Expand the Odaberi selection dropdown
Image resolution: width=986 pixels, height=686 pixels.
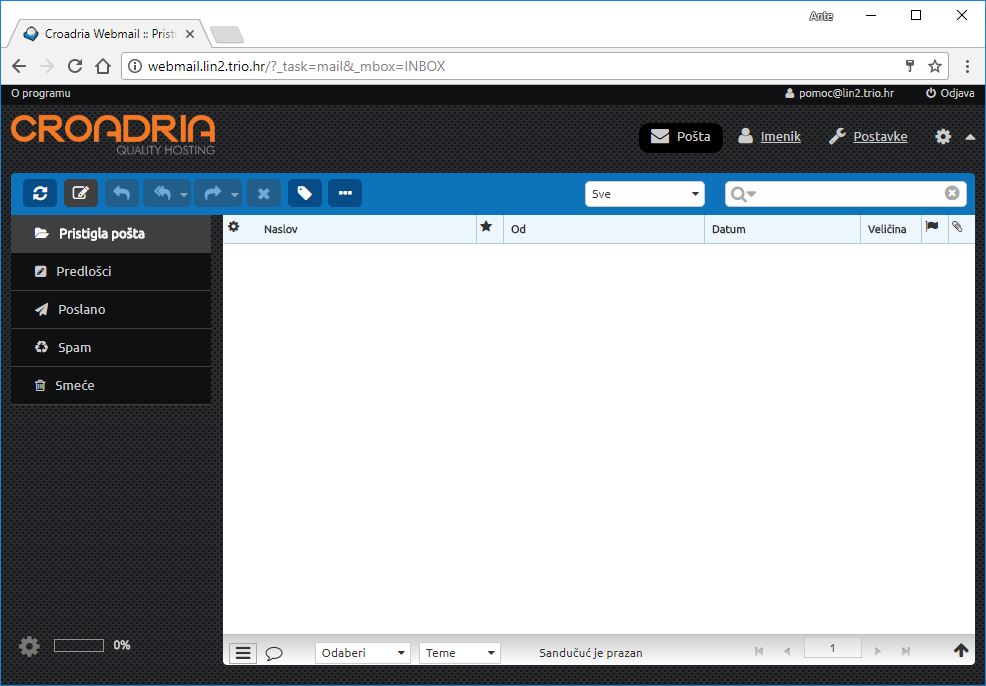(362, 653)
